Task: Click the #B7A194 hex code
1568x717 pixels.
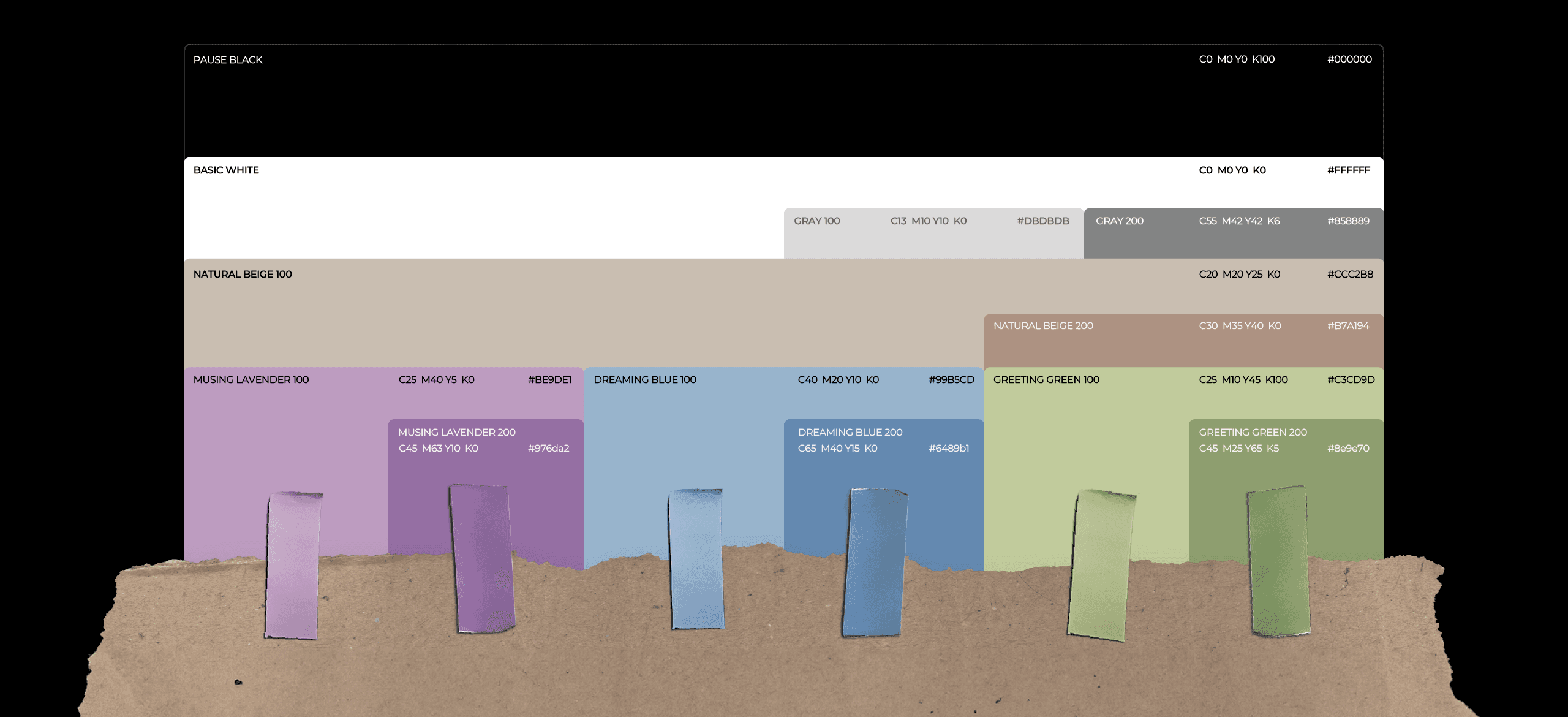Action: (x=1348, y=325)
